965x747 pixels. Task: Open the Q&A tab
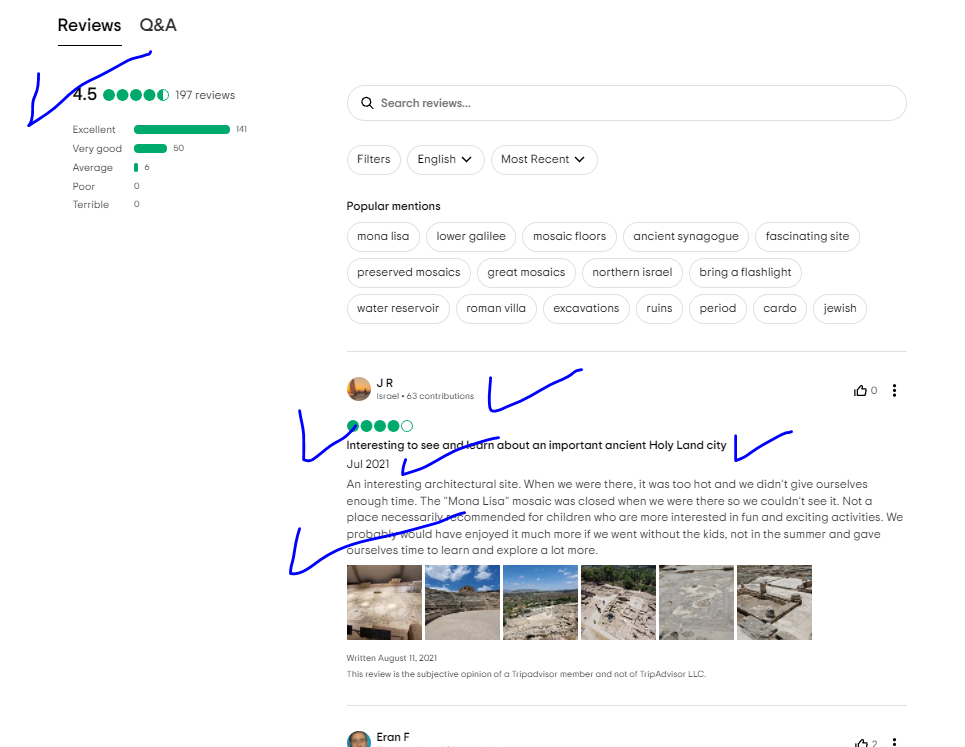[158, 25]
